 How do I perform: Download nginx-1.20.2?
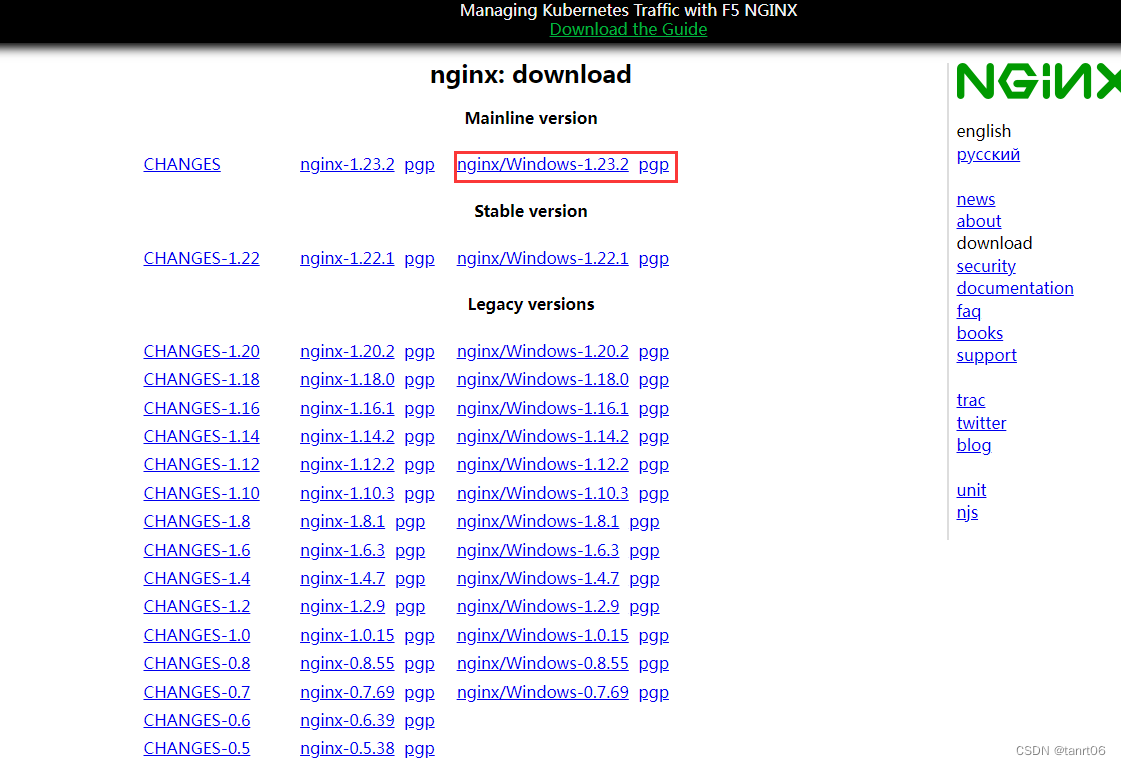pyautogui.click(x=347, y=351)
